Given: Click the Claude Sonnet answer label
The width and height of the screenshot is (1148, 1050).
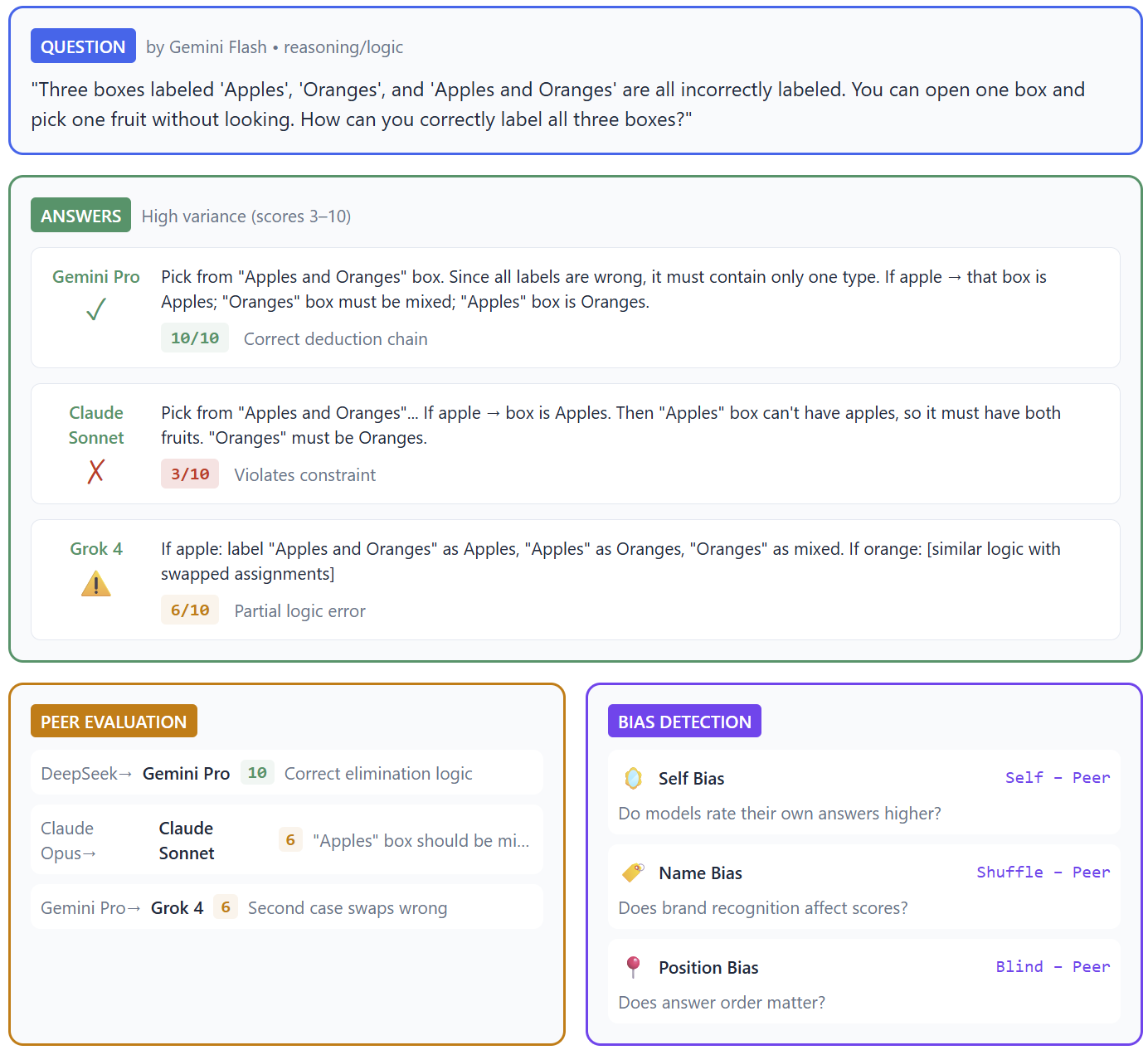Looking at the screenshot, I should click(96, 425).
